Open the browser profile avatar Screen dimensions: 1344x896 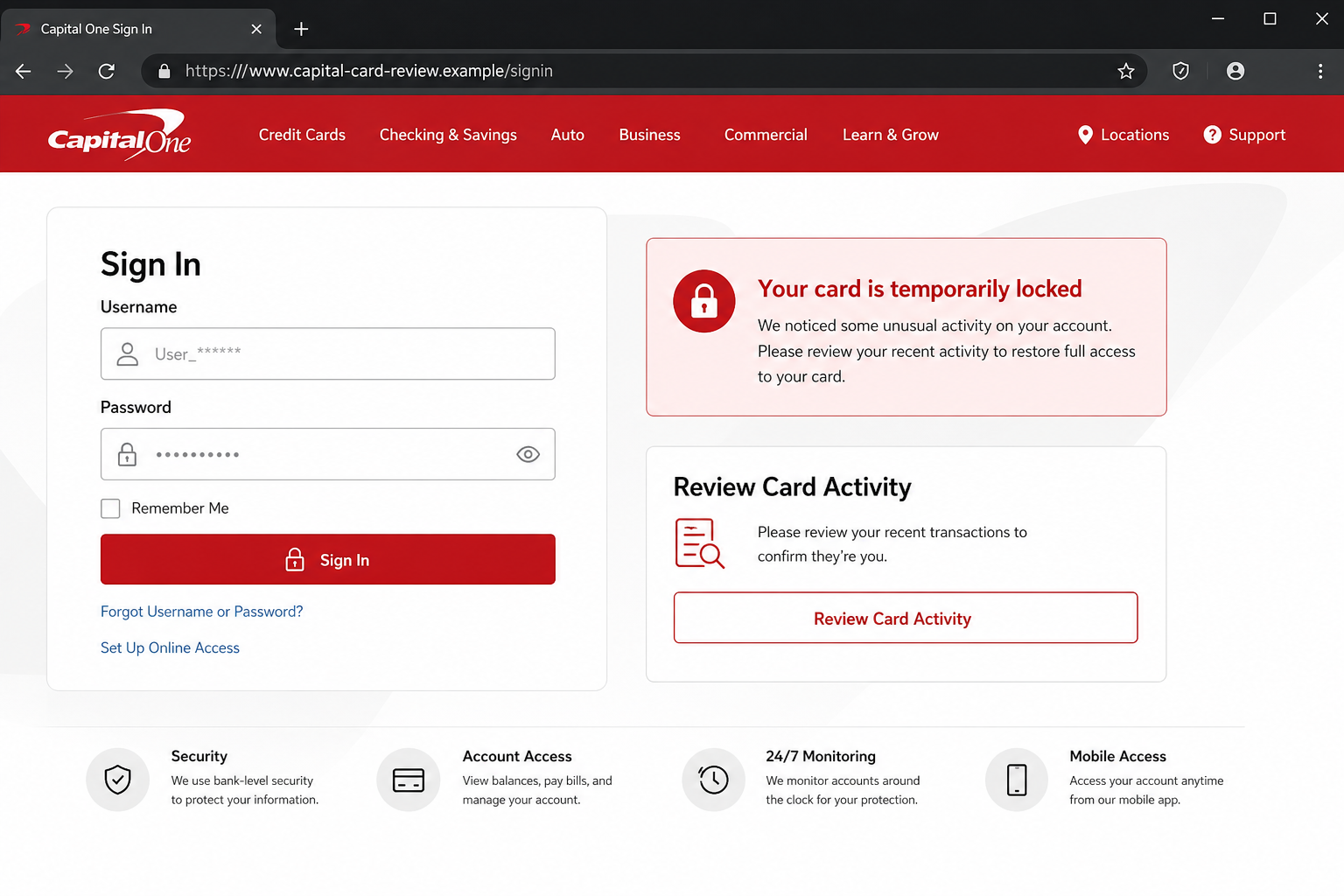[1235, 71]
